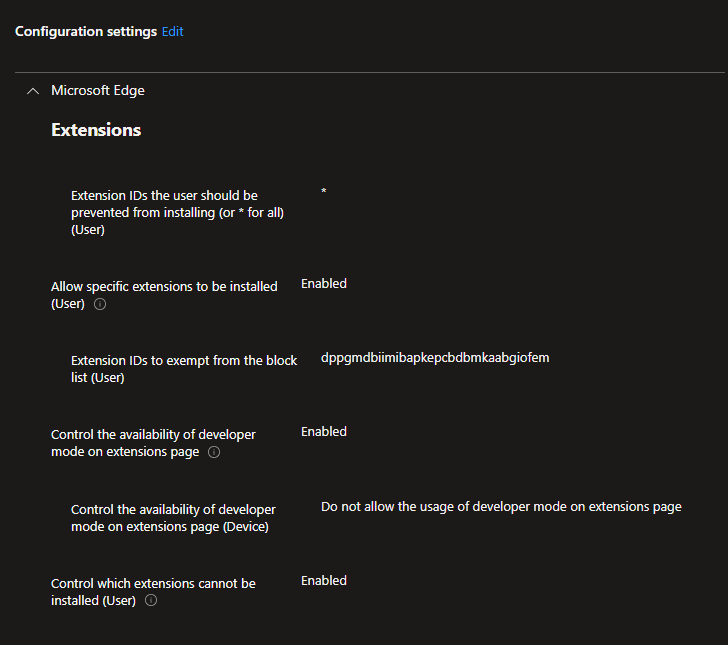
Task: Click the Edit link beside Configuration settings
Action: [x=172, y=31]
